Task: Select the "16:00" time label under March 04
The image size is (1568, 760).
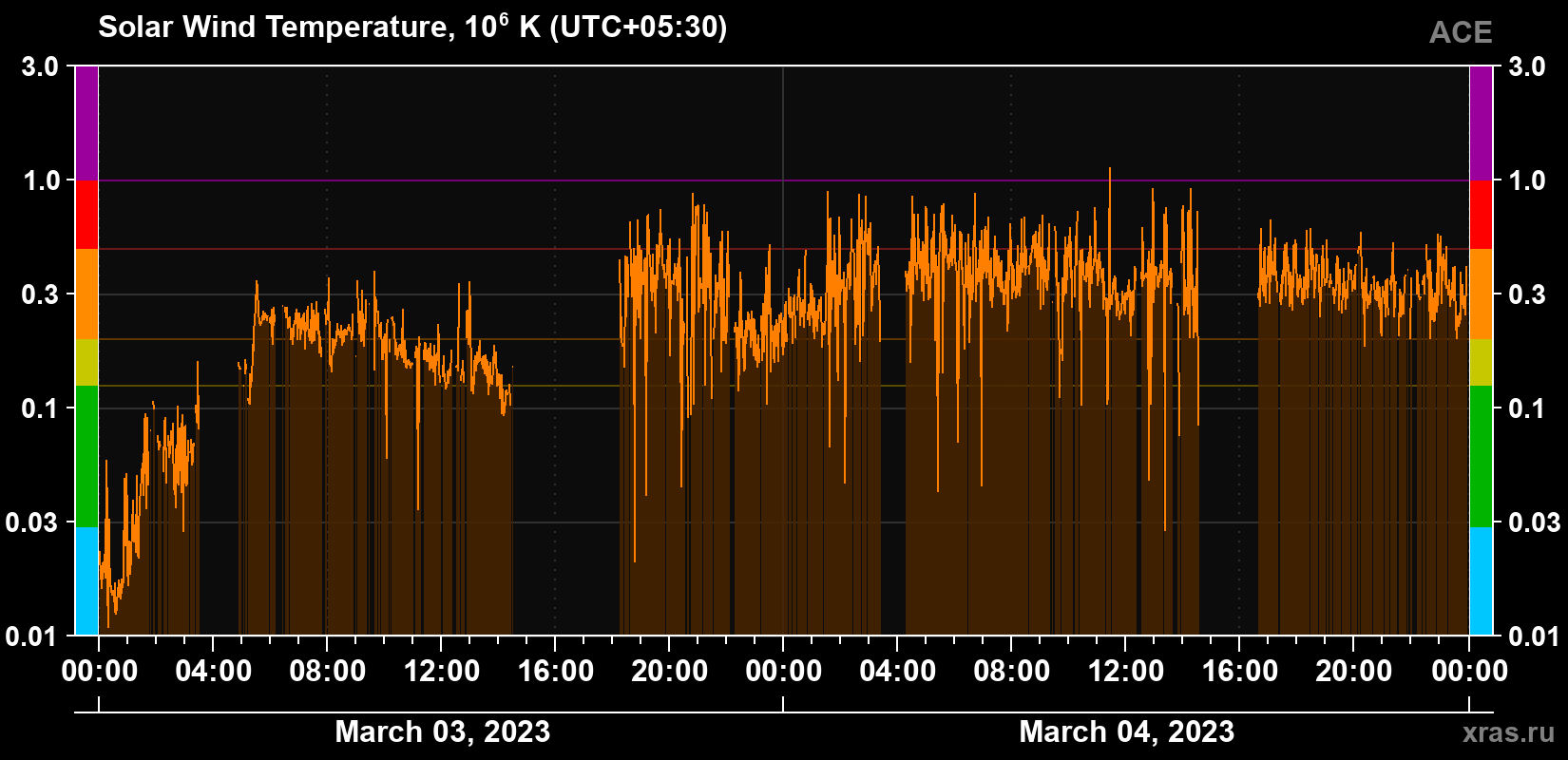Action: (1240, 672)
